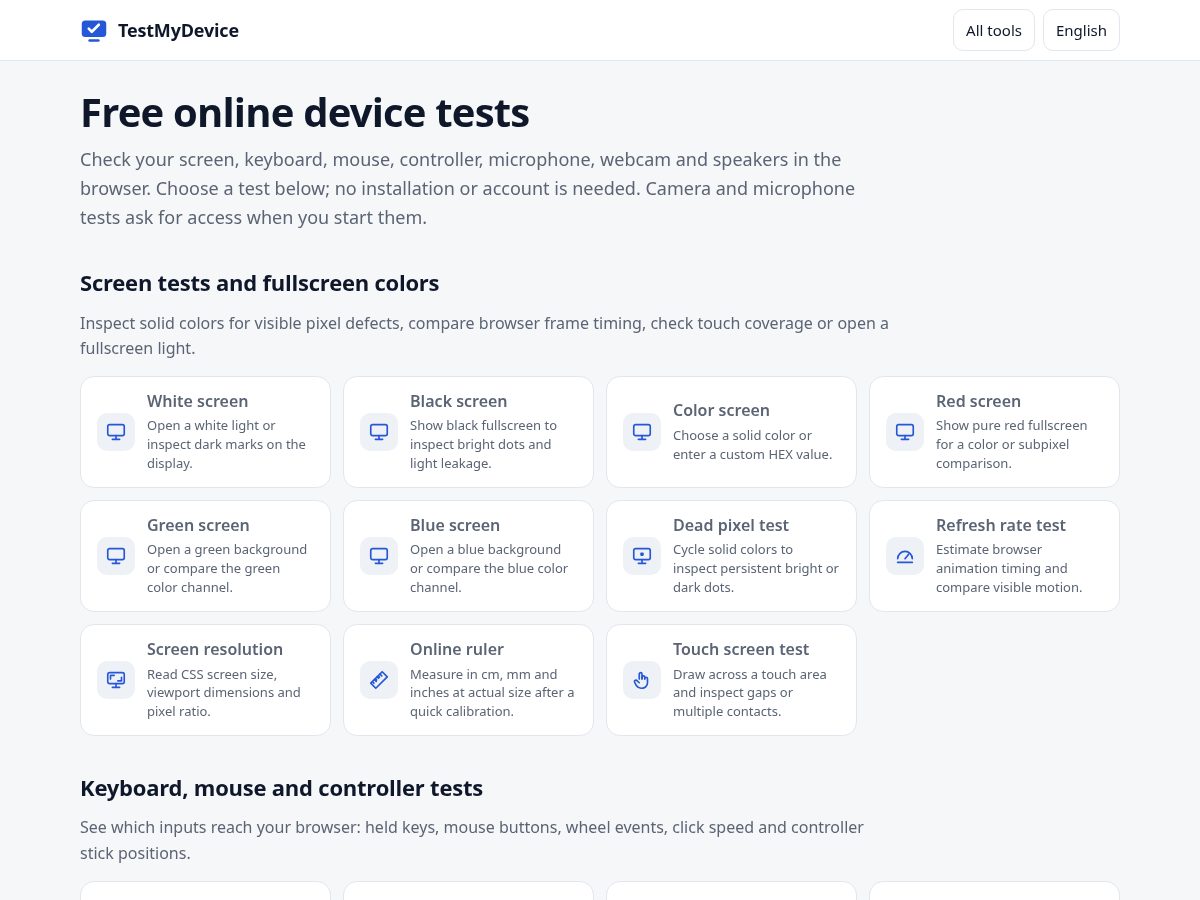
Task: Open the Color screen title link
Action: click(721, 410)
